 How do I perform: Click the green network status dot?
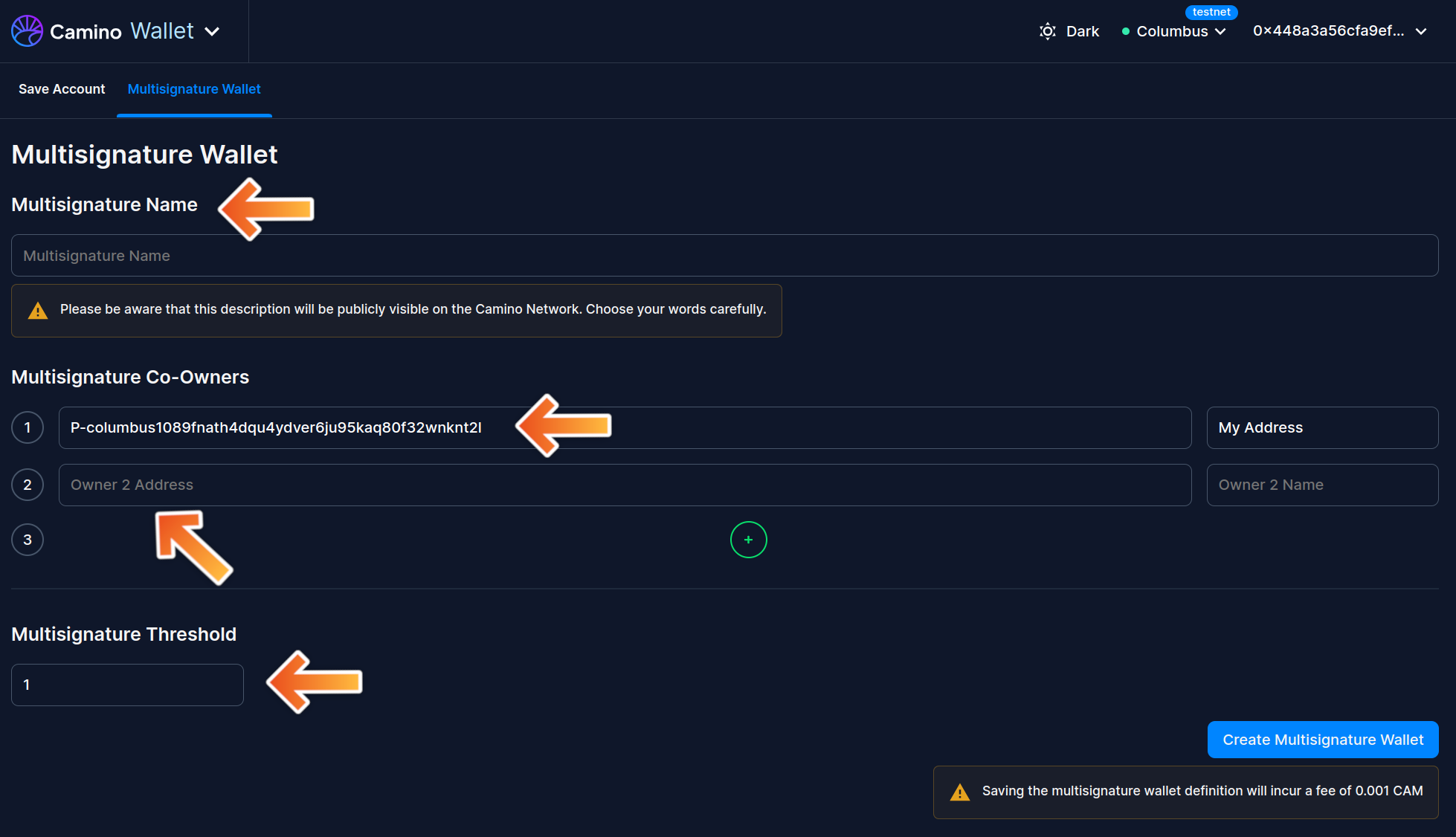(1125, 31)
